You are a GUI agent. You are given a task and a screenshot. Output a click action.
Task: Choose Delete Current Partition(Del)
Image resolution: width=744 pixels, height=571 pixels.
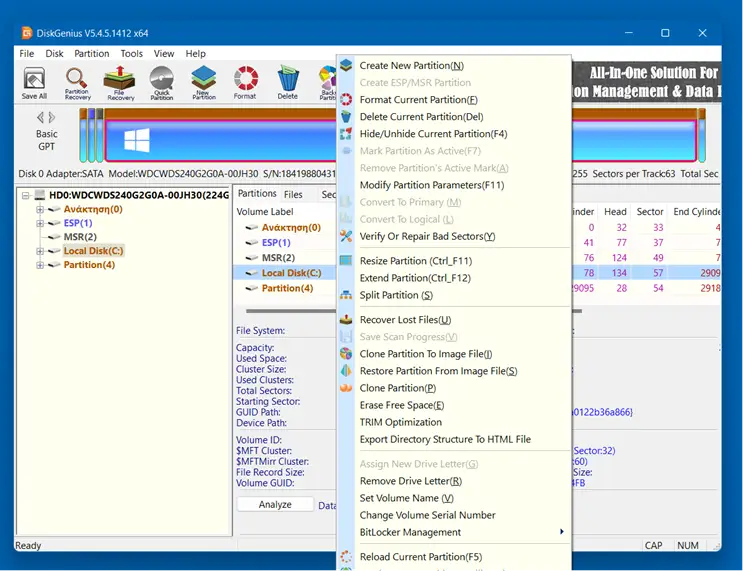pyautogui.click(x=421, y=117)
